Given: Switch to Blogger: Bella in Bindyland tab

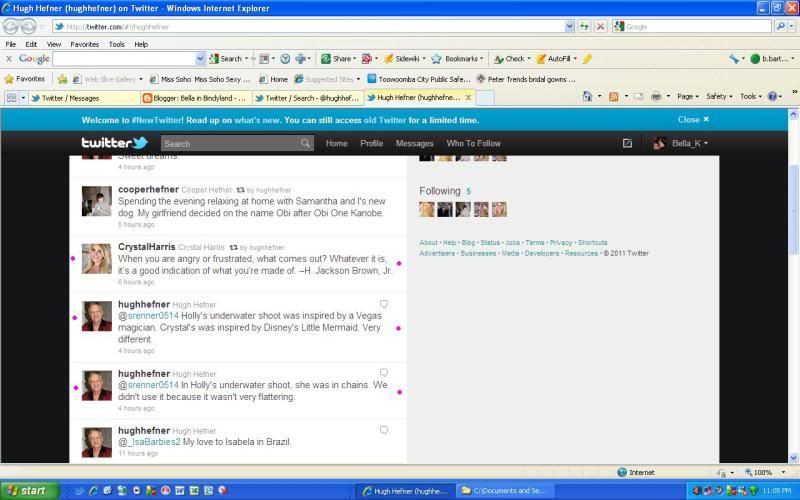Looking at the screenshot, I should click(x=196, y=98).
